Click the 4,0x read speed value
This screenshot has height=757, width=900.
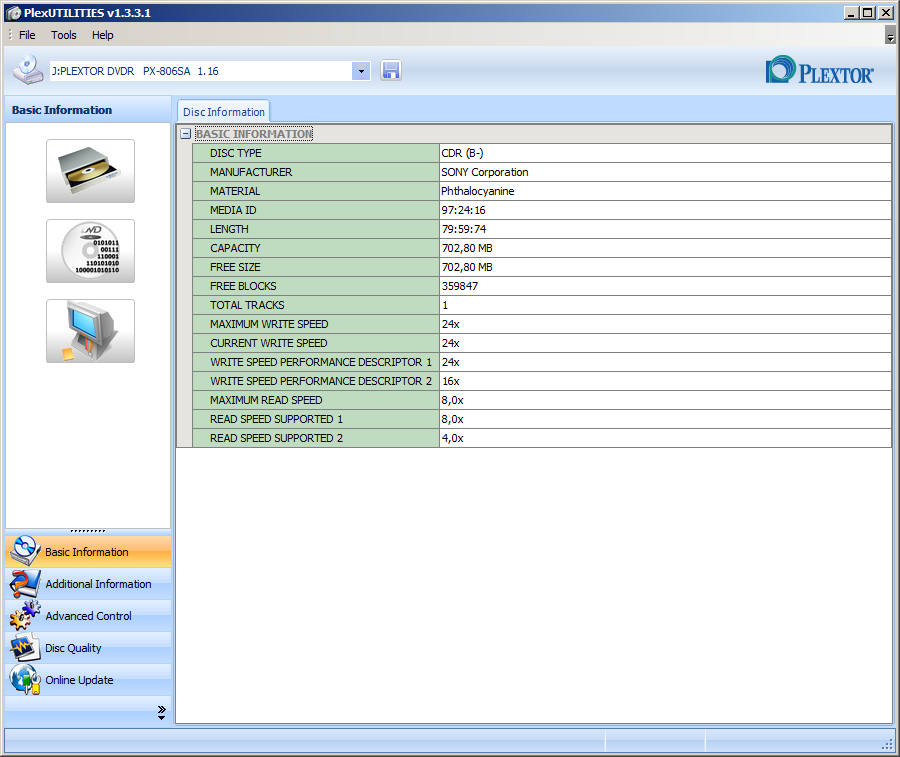coord(665,438)
